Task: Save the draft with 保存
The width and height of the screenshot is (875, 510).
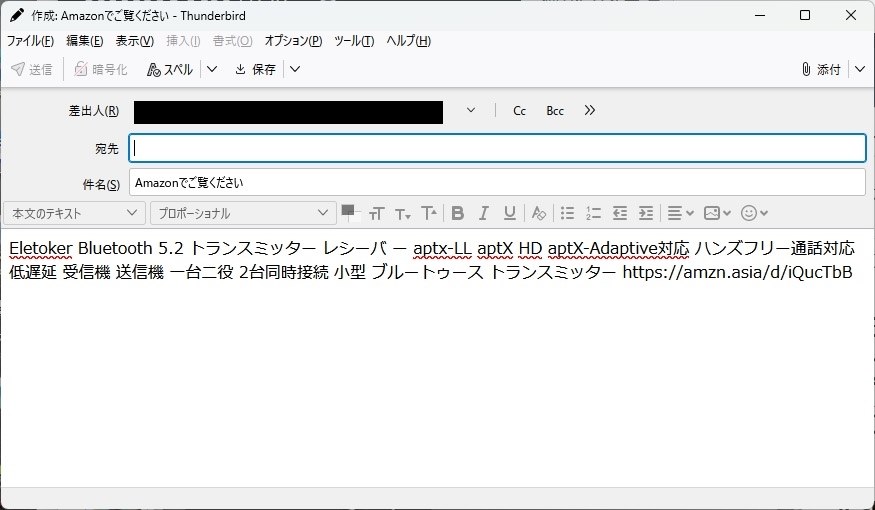Action: (x=256, y=69)
